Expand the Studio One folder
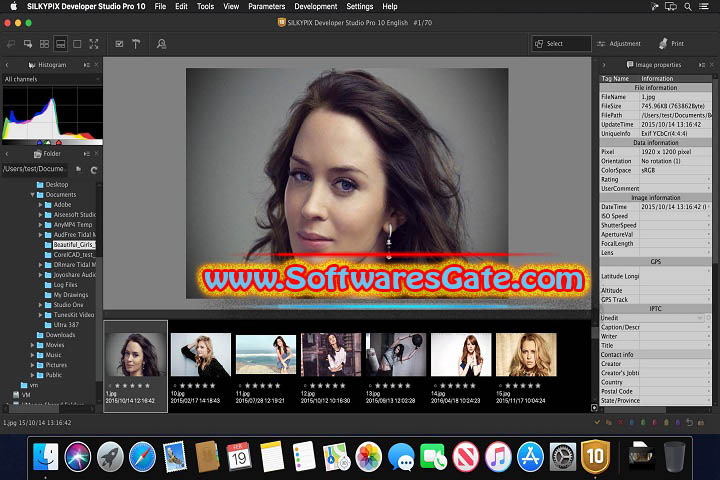The width and height of the screenshot is (720, 480). [40, 305]
